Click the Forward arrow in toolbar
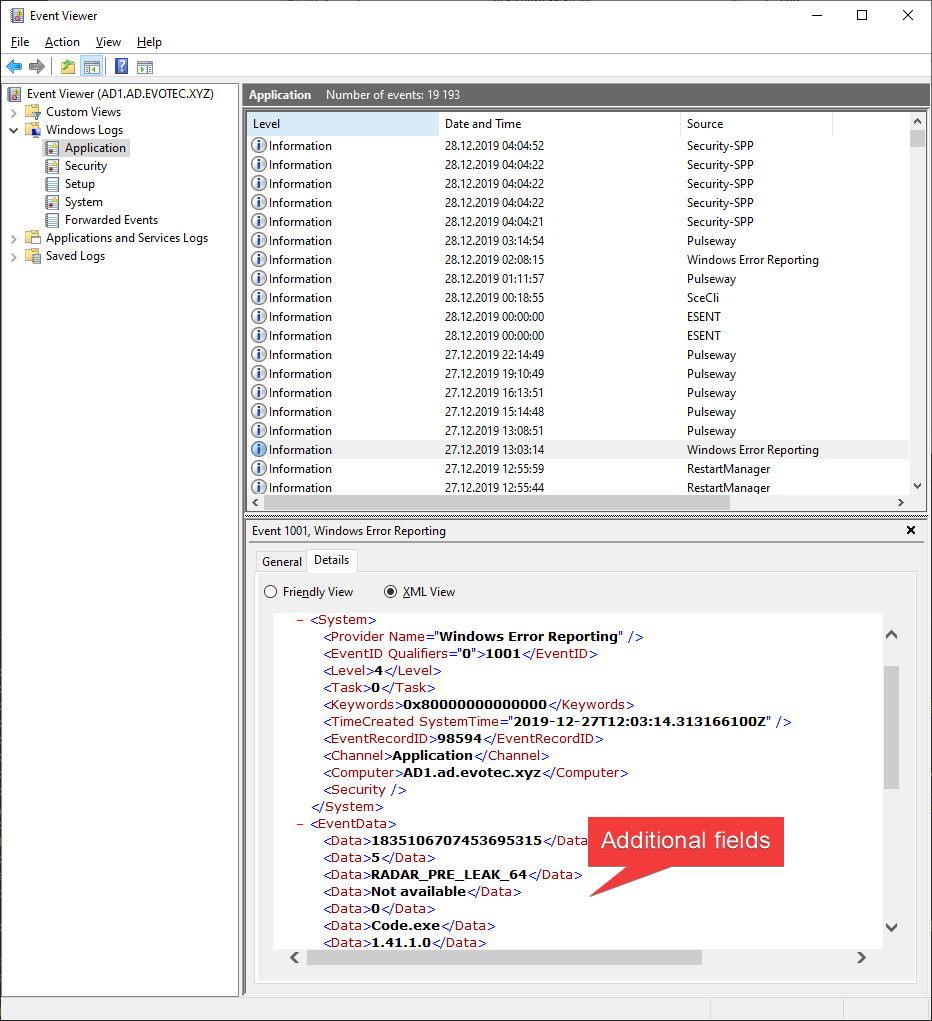 pyautogui.click(x=37, y=67)
